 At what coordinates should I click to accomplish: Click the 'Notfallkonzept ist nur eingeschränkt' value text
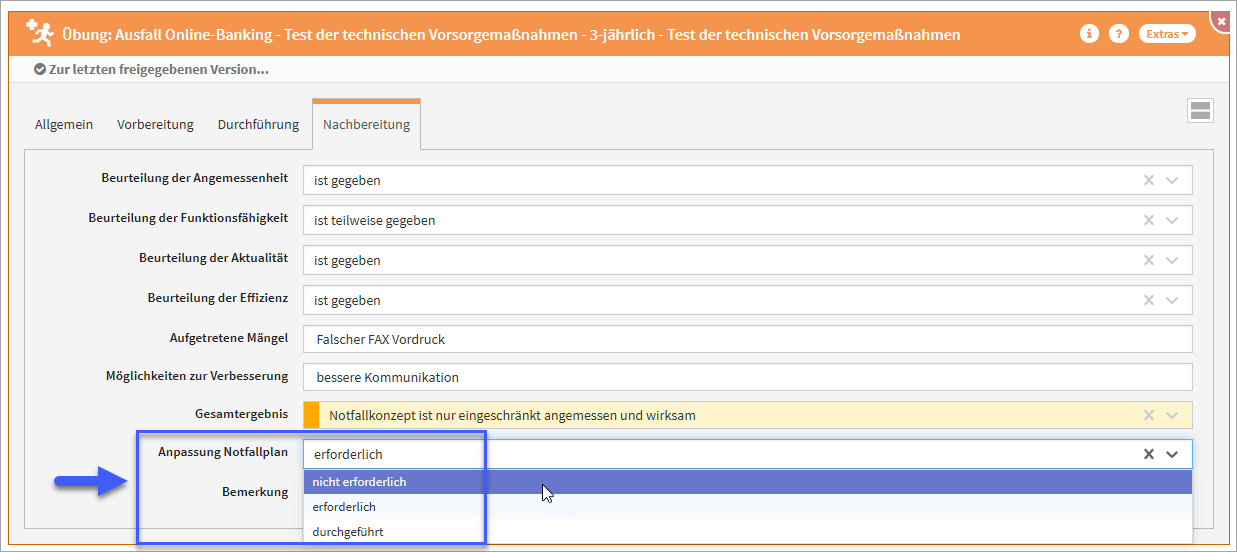tap(512, 415)
